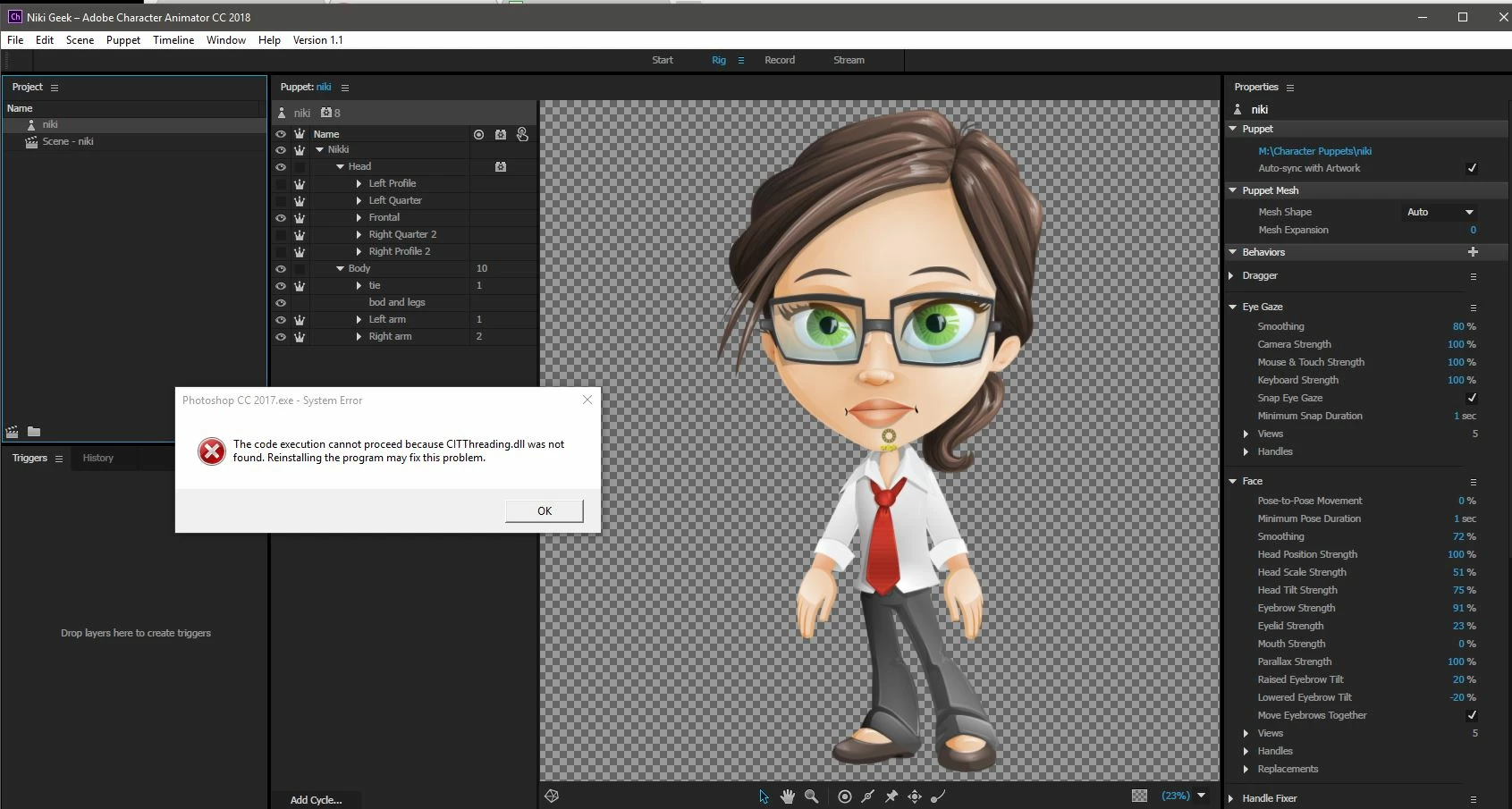1512x809 pixels.
Task: Hide the bod and legs layer
Action: [281, 303]
